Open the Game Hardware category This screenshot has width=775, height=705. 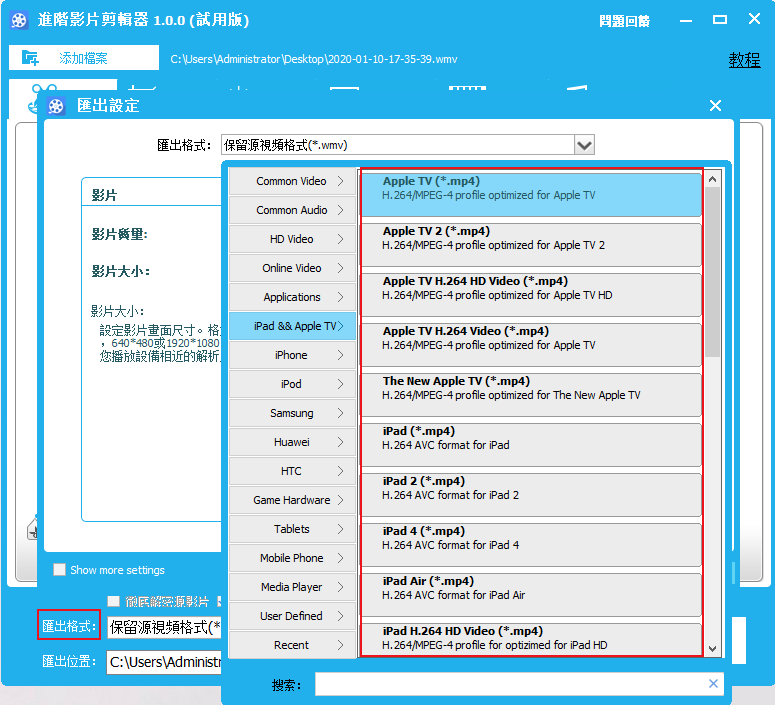point(292,500)
